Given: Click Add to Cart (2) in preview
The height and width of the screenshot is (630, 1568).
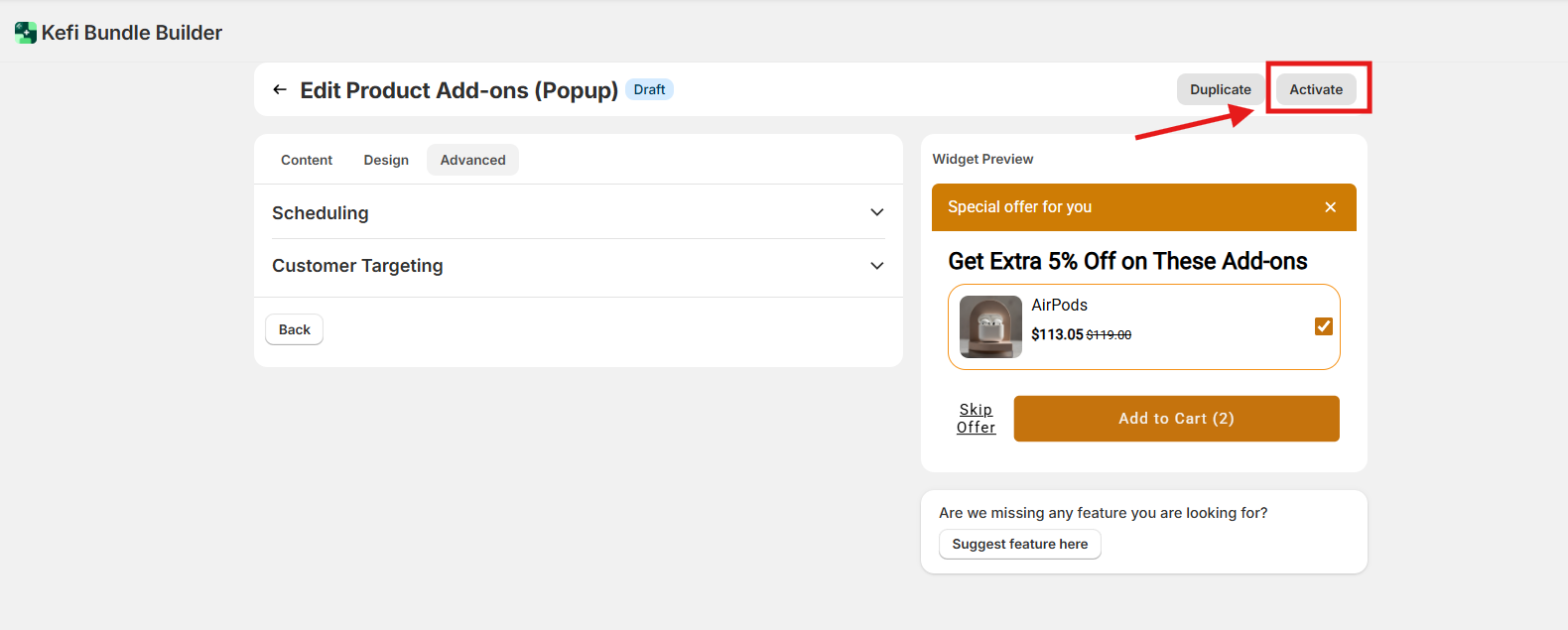Looking at the screenshot, I should point(1176,419).
